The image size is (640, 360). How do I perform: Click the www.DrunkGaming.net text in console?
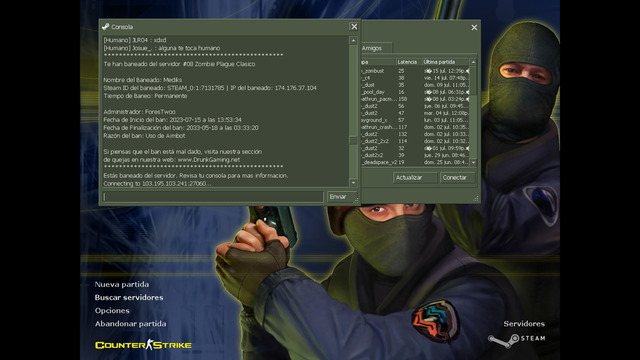point(209,160)
